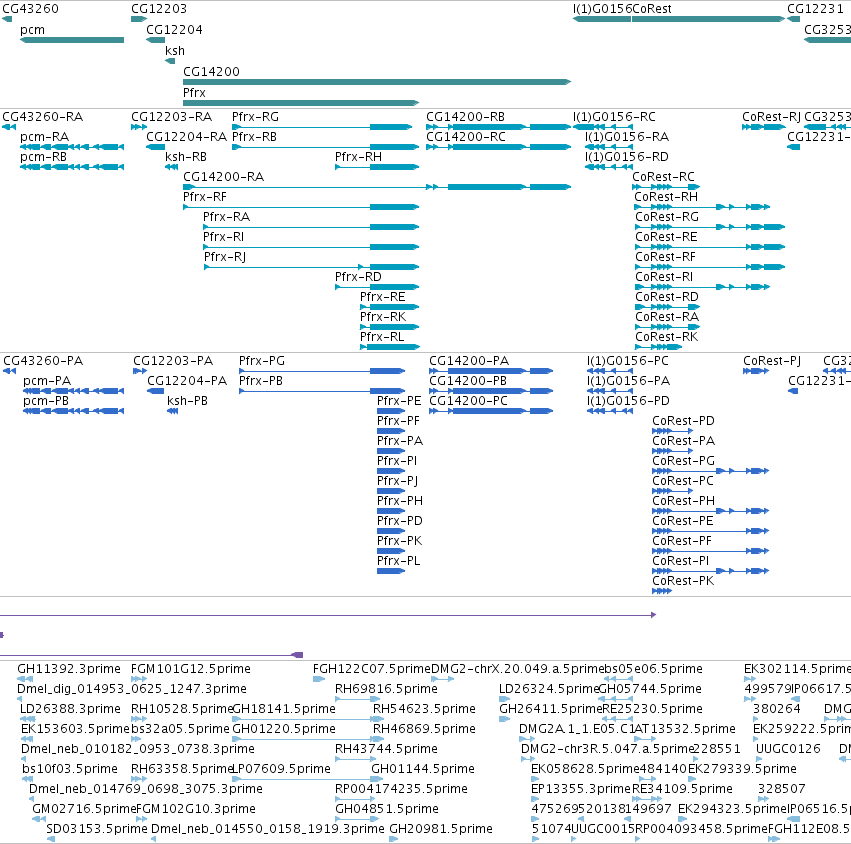
Task: Click EST LD26324.5prime
Action: (x=549, y=689)
